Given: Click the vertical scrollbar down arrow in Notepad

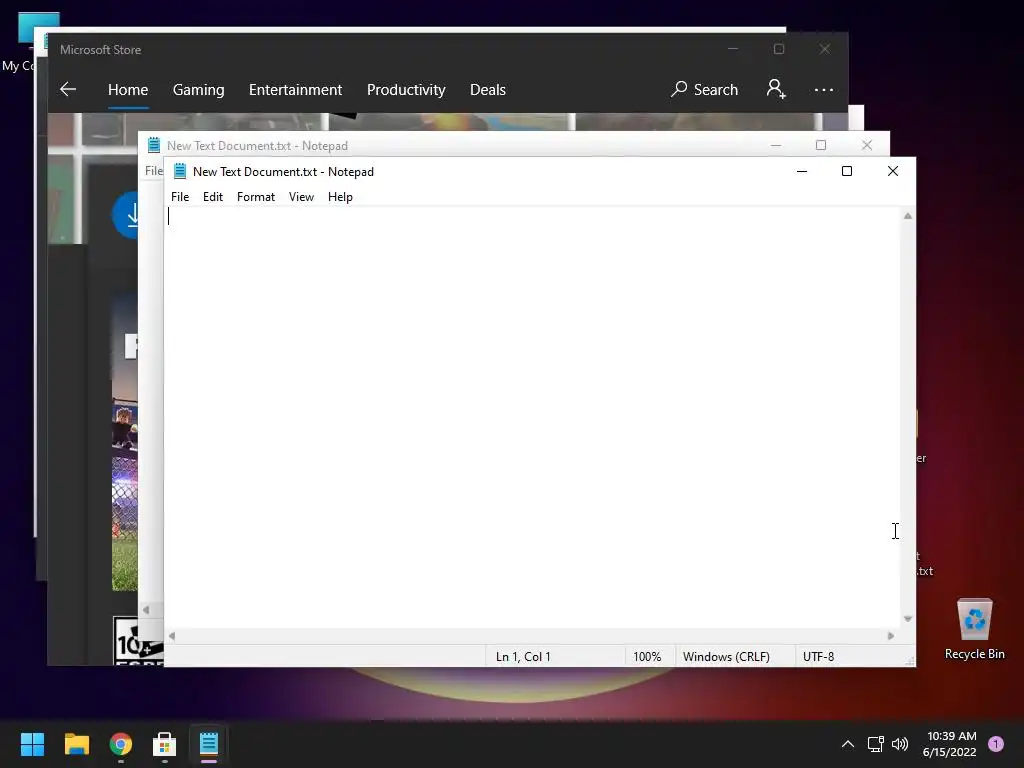Looking at the screenshot, I should point(908,618).
